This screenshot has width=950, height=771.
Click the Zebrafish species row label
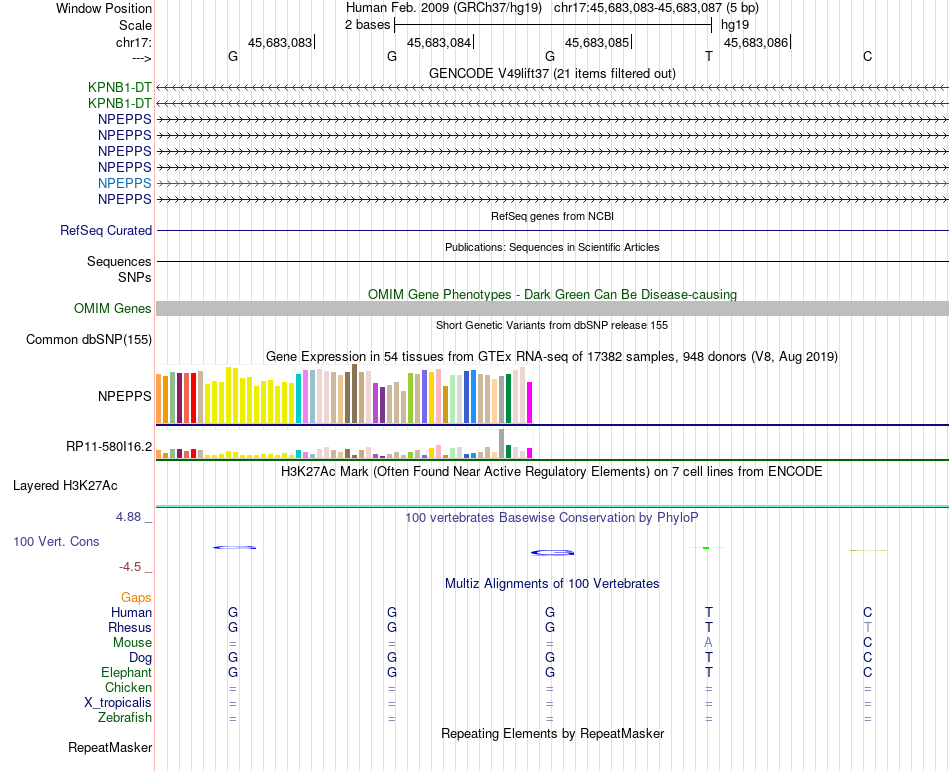(125, 717)
